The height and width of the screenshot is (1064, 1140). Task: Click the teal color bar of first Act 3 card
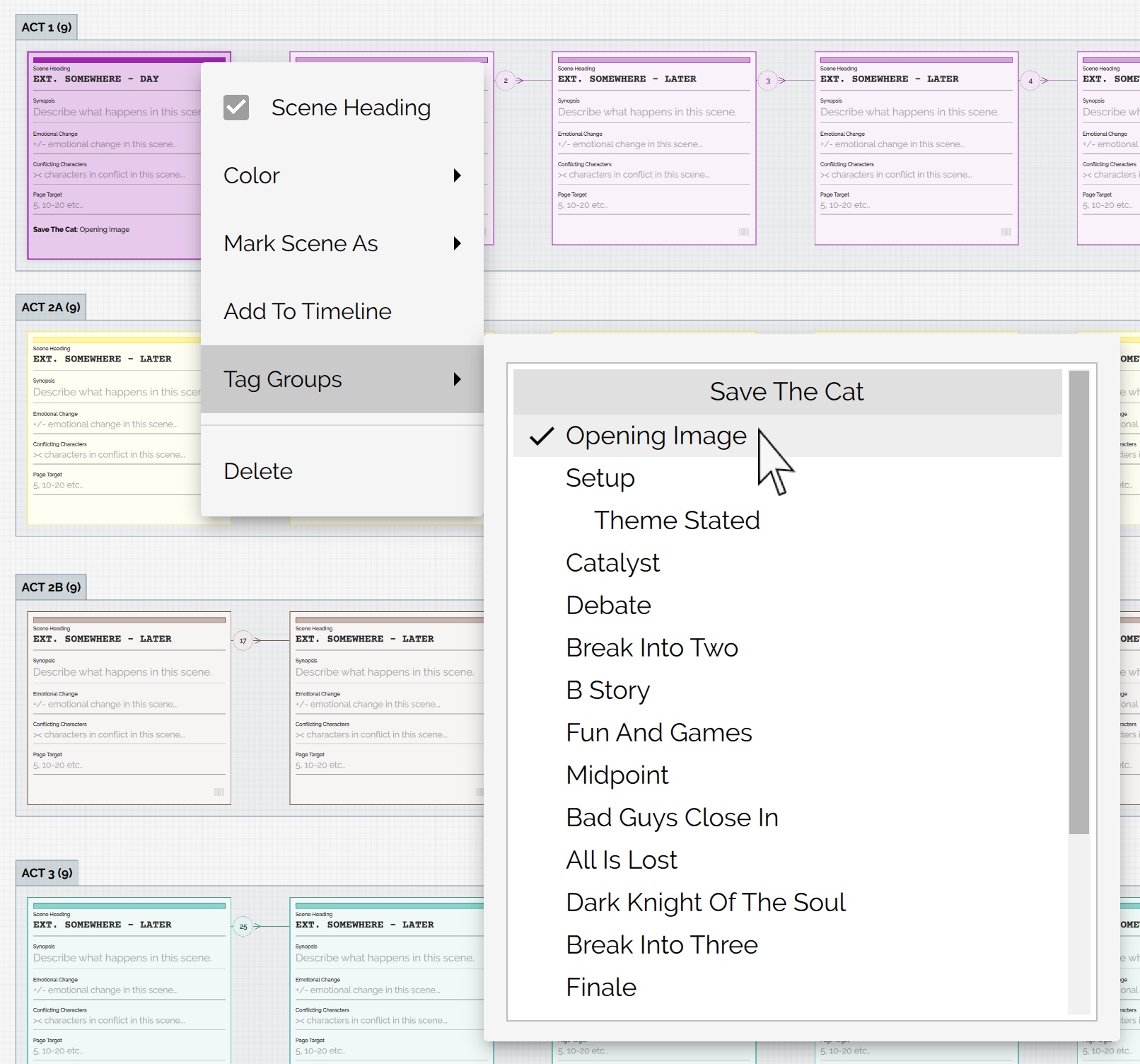129,906
